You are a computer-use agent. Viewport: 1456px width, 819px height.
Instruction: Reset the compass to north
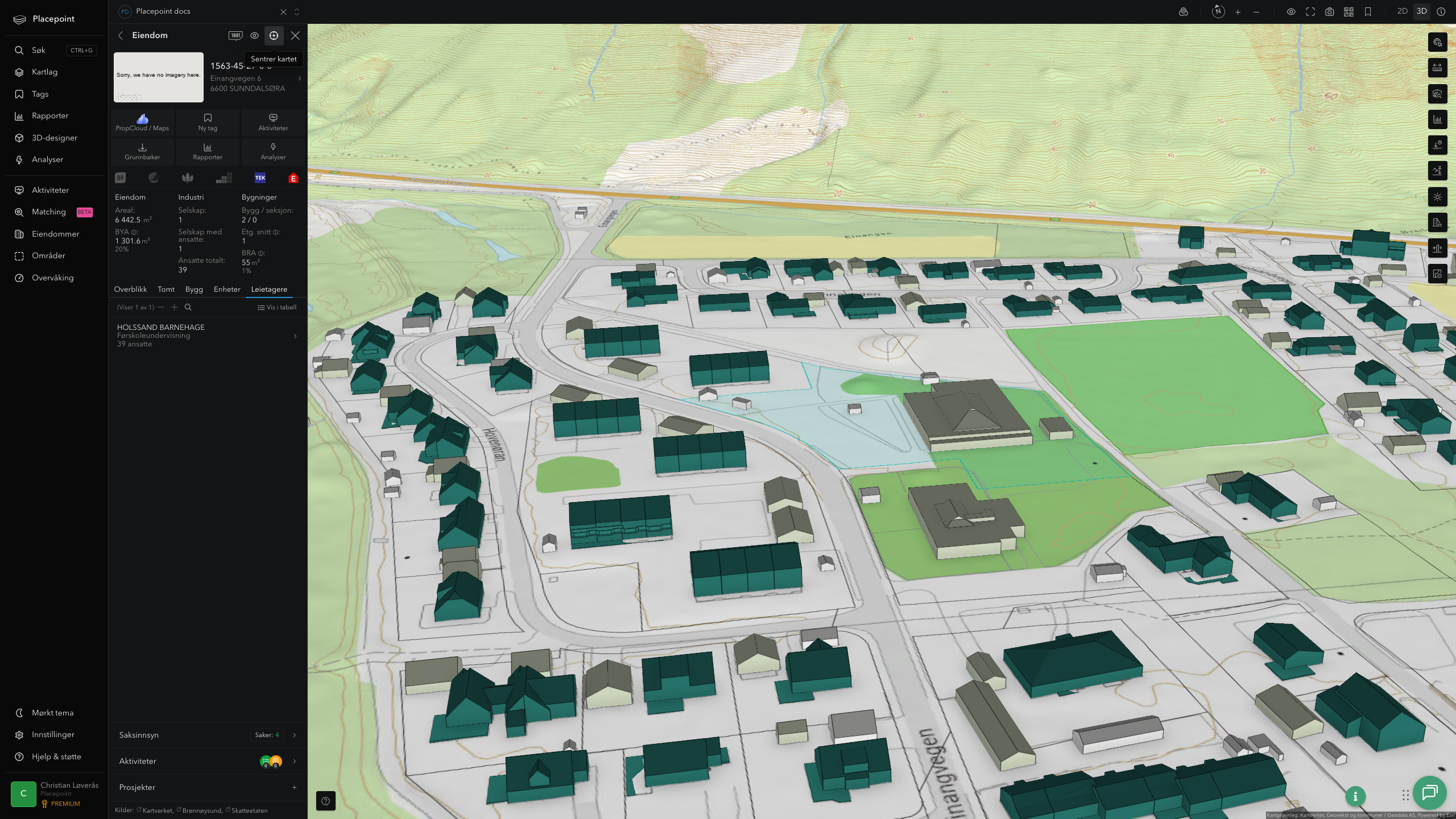point(1218,11)
